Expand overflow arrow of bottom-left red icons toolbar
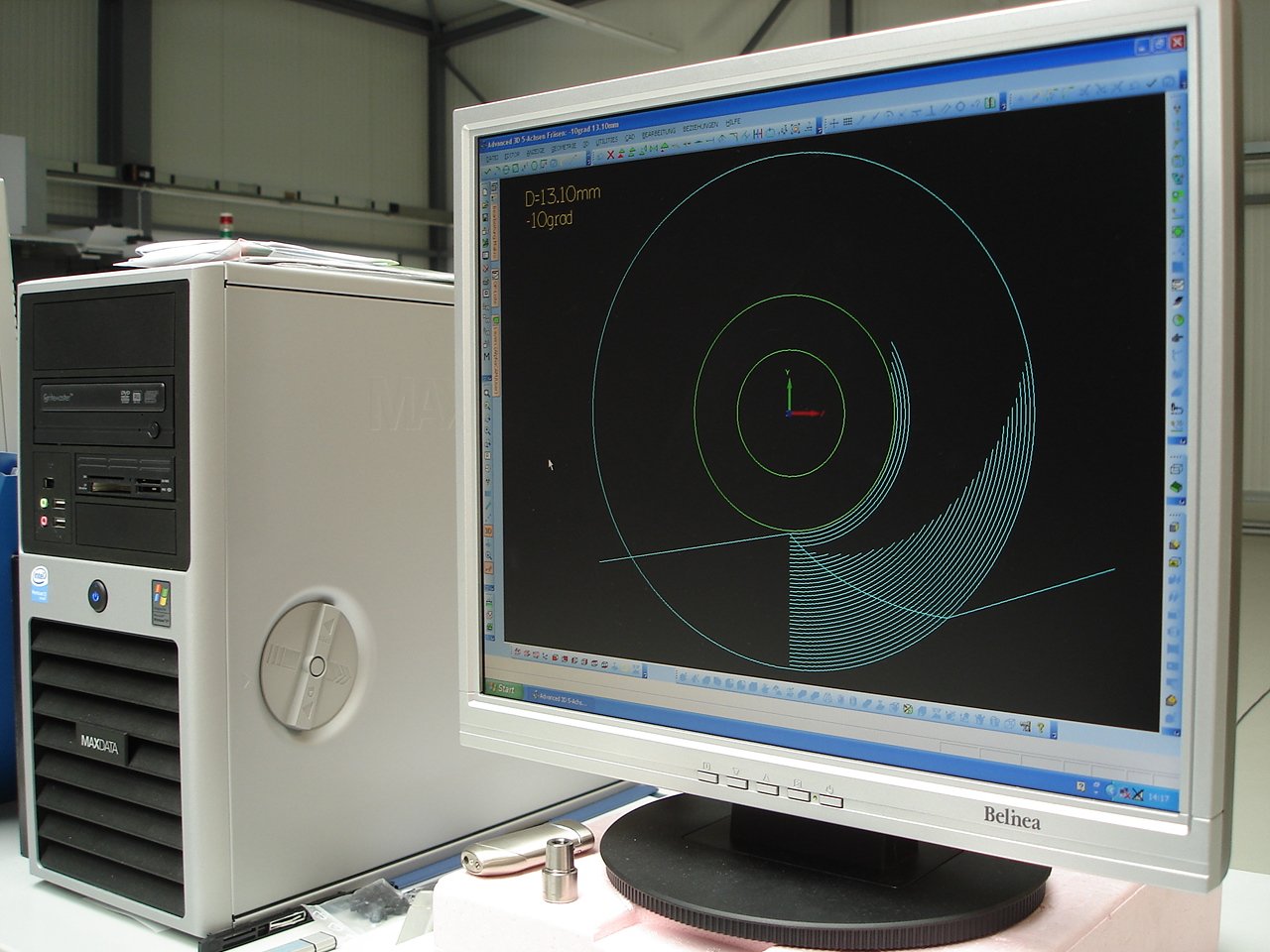This screenshot has height=952, width=1270. pyautogui.click(x=644, y=672)
